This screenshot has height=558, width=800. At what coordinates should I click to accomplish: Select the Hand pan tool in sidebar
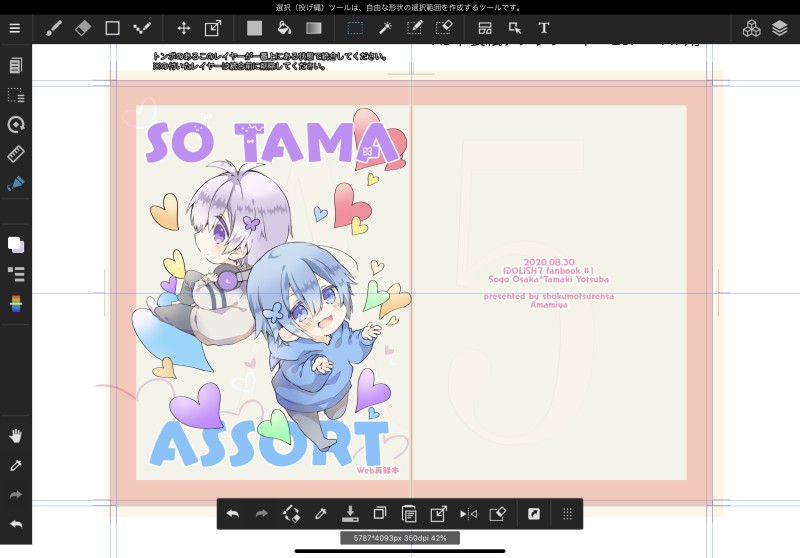coord(16,436)
